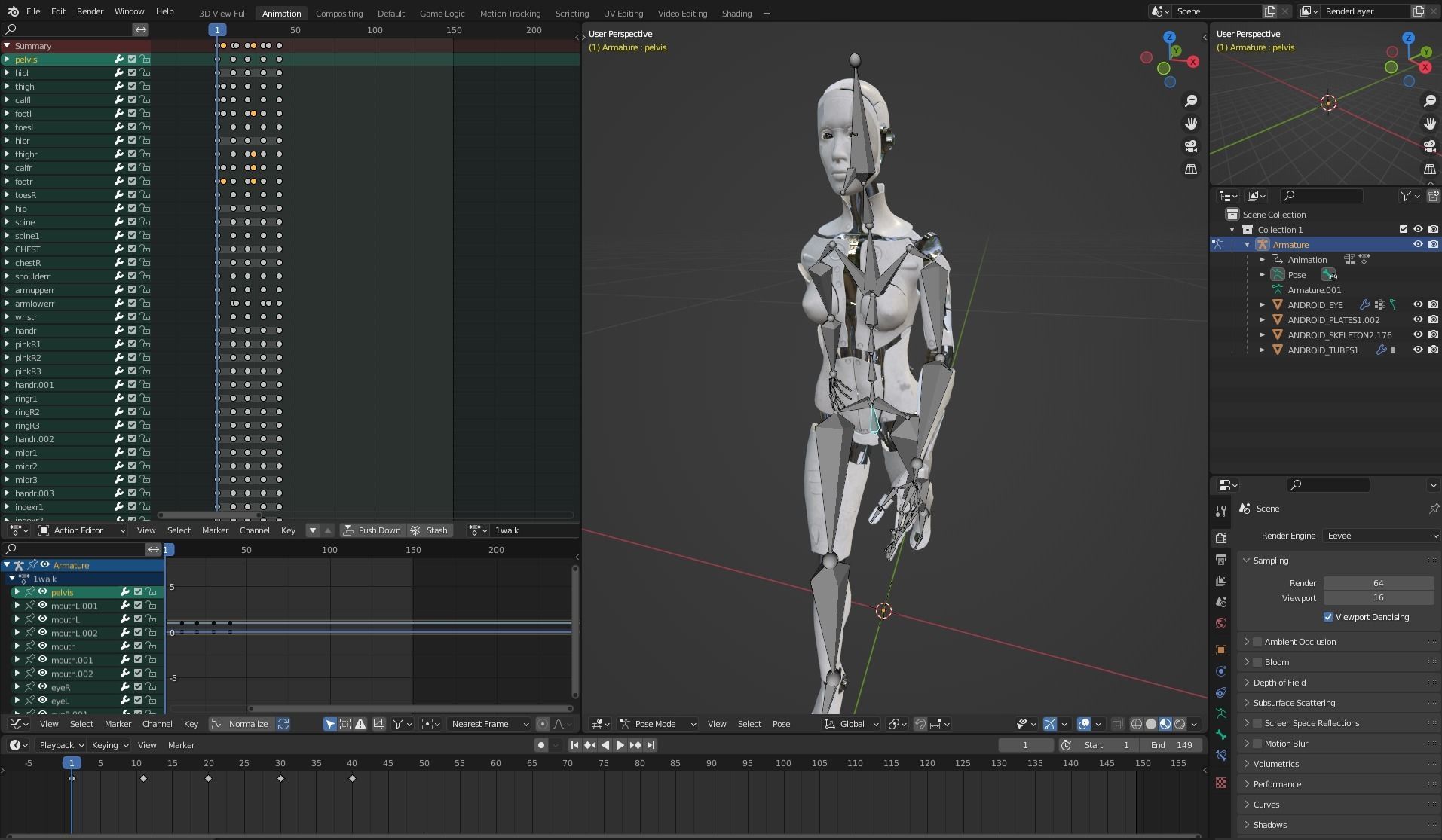Enable Screen Space Reflections checkbox
Image resolution: width=1442 pixels, height=840 pixels.
coord(1257,723)
